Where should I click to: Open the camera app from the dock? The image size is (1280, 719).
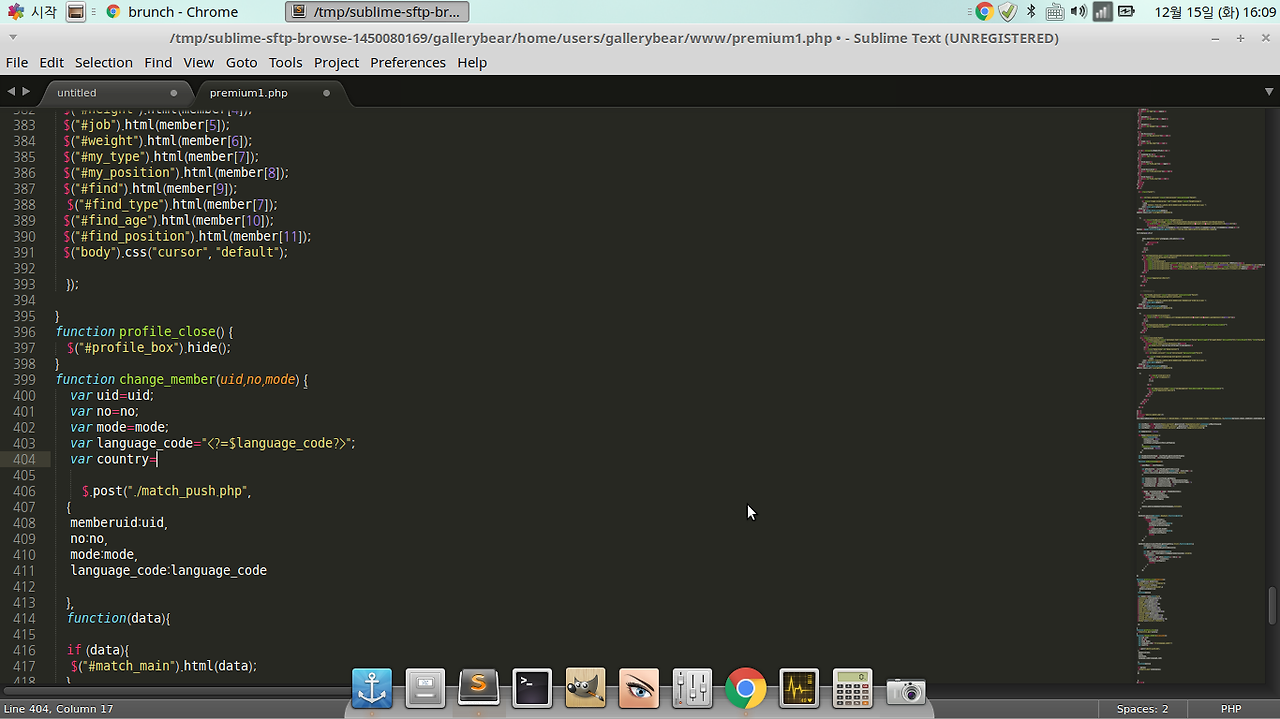point(905,688)
